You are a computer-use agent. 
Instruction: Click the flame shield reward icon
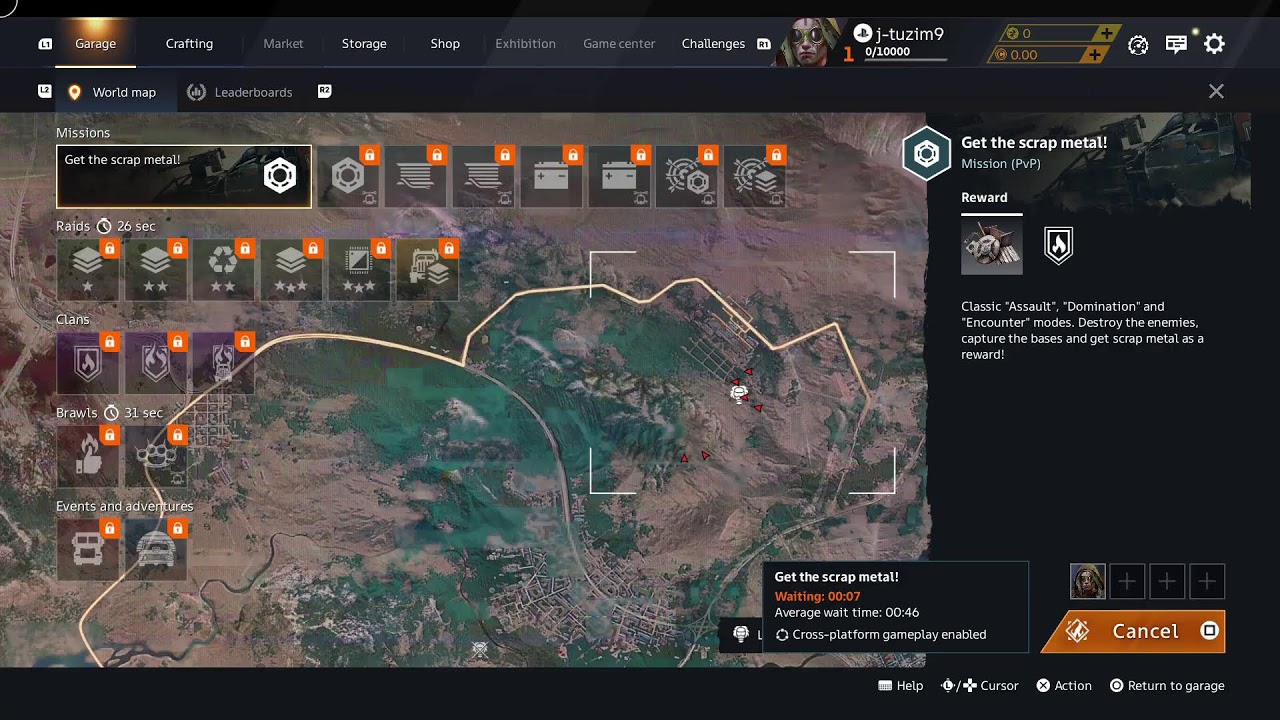[1058, 245]
